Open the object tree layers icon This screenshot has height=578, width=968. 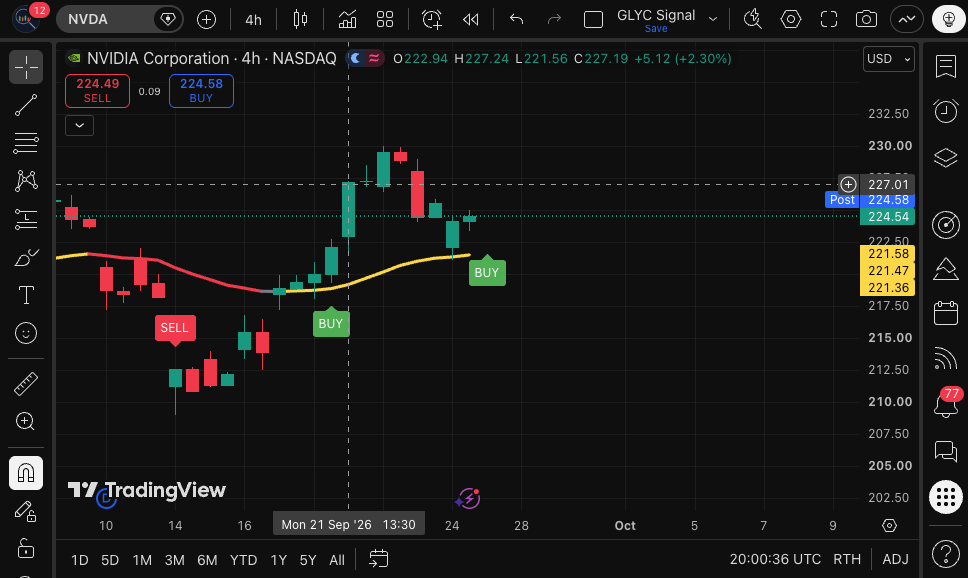click(946, 157)
